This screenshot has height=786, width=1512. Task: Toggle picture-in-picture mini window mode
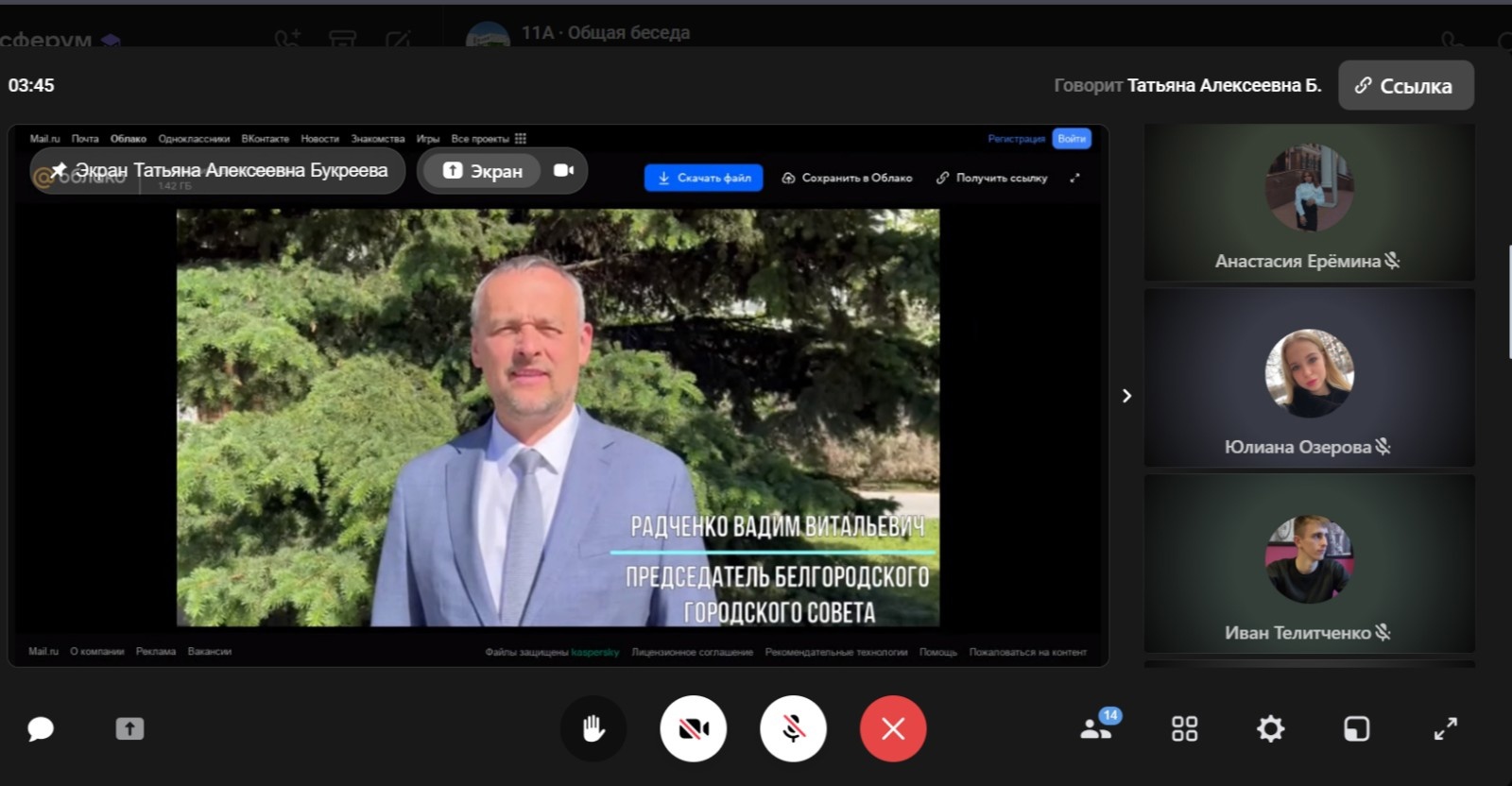[x=1356, y=728]
